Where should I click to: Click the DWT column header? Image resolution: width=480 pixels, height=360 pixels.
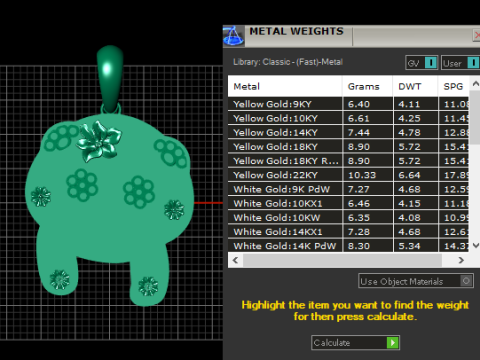pos(415,86)
